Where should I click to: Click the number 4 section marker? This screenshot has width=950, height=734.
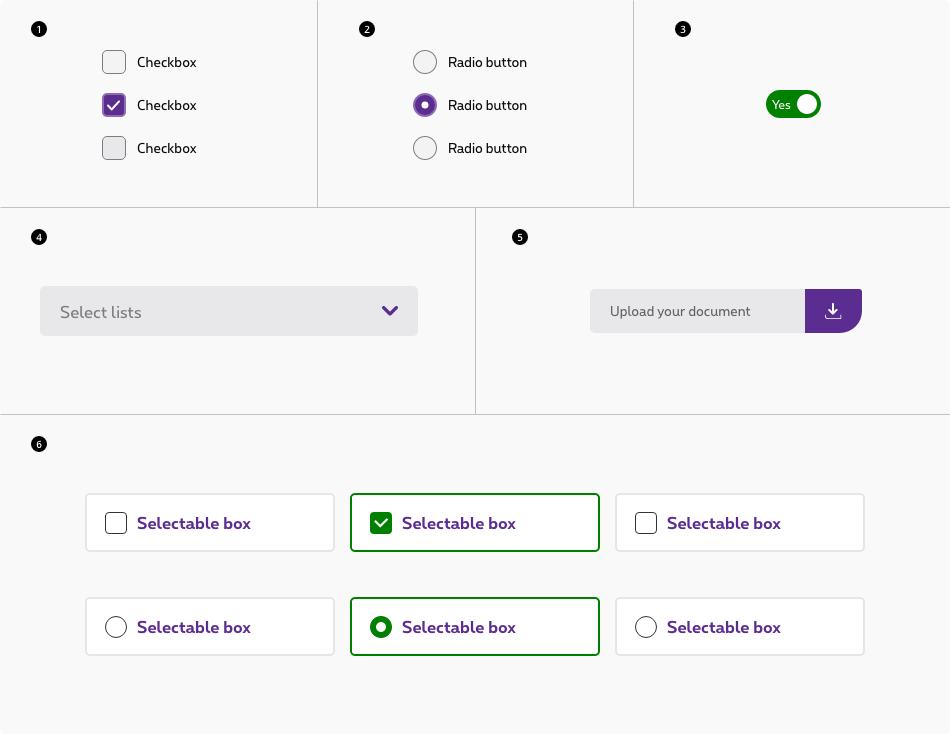39,237
